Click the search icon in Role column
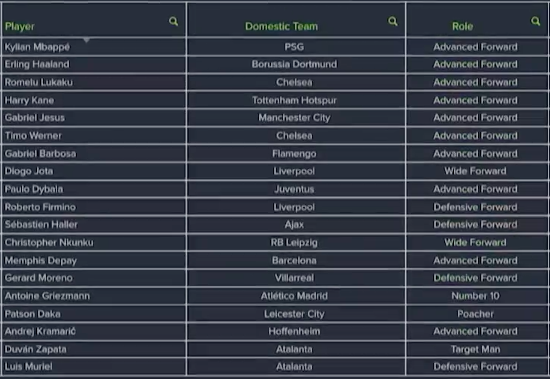 (535, 21)
